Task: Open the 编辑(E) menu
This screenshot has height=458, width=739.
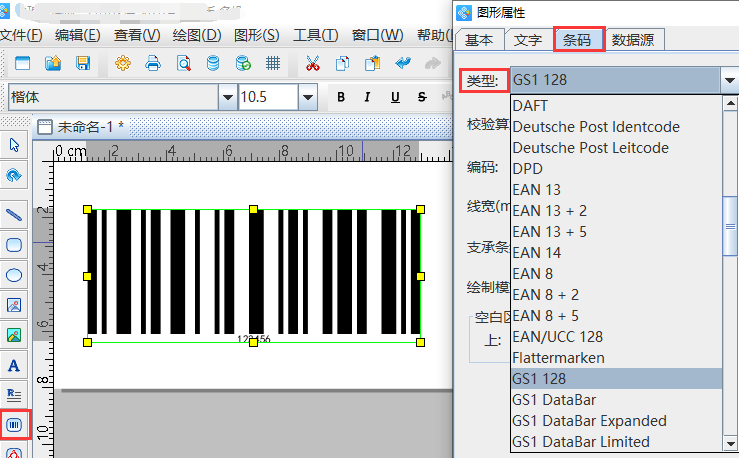Action: click(77, 35)
